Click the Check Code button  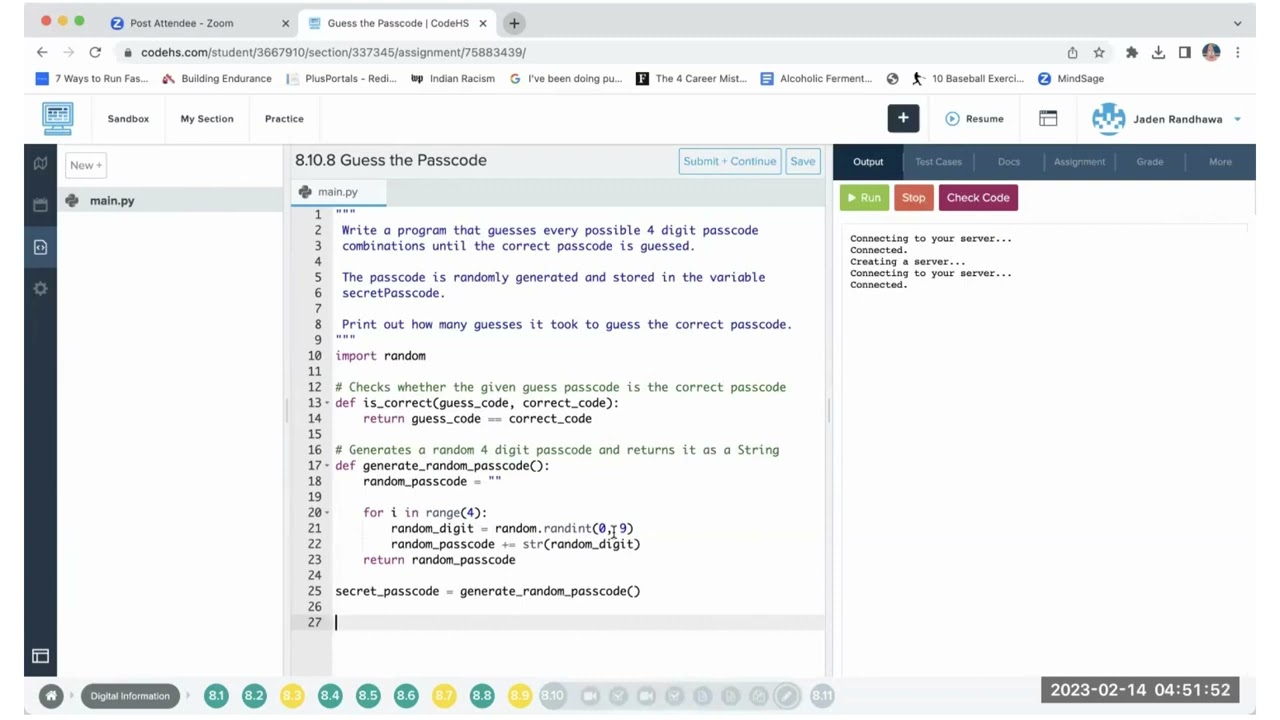click(978, 198)
